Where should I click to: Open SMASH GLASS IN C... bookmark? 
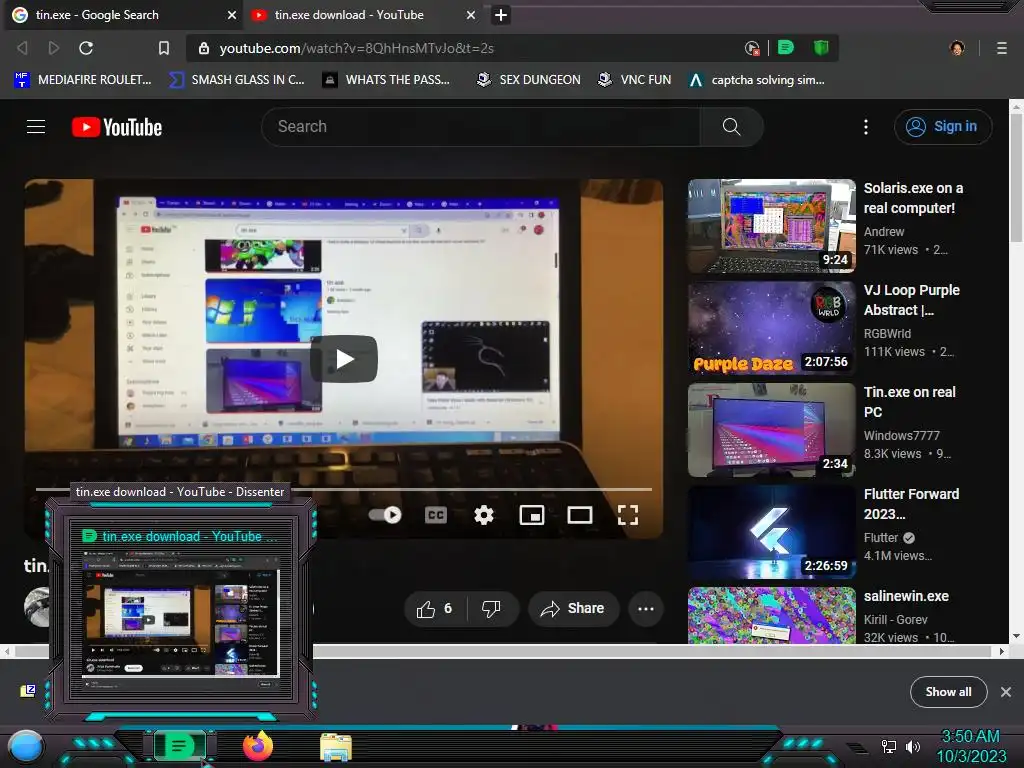237,80
